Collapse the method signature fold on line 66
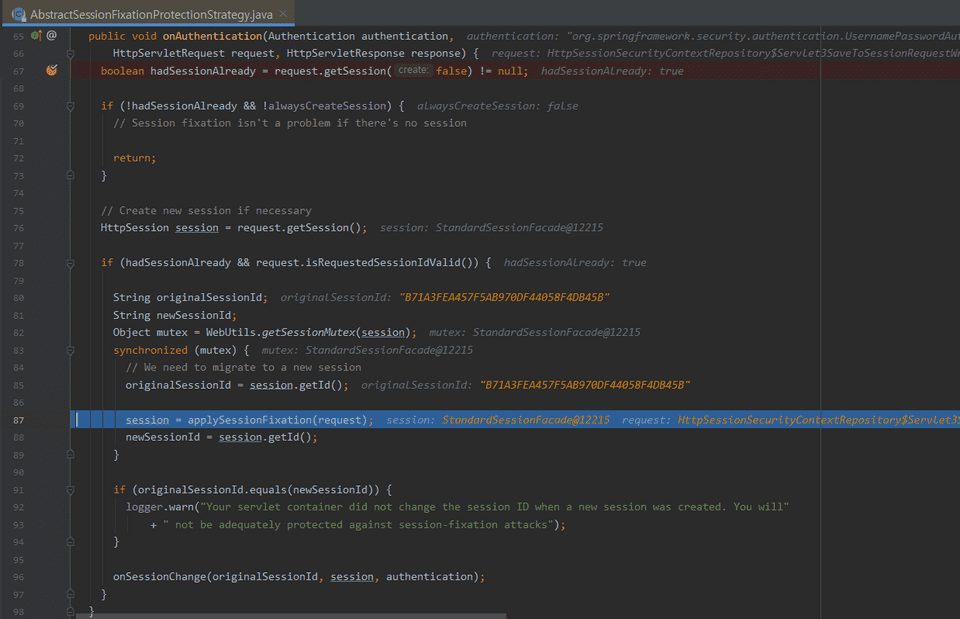This screenshot has width=960, height=619. (70, 52)
